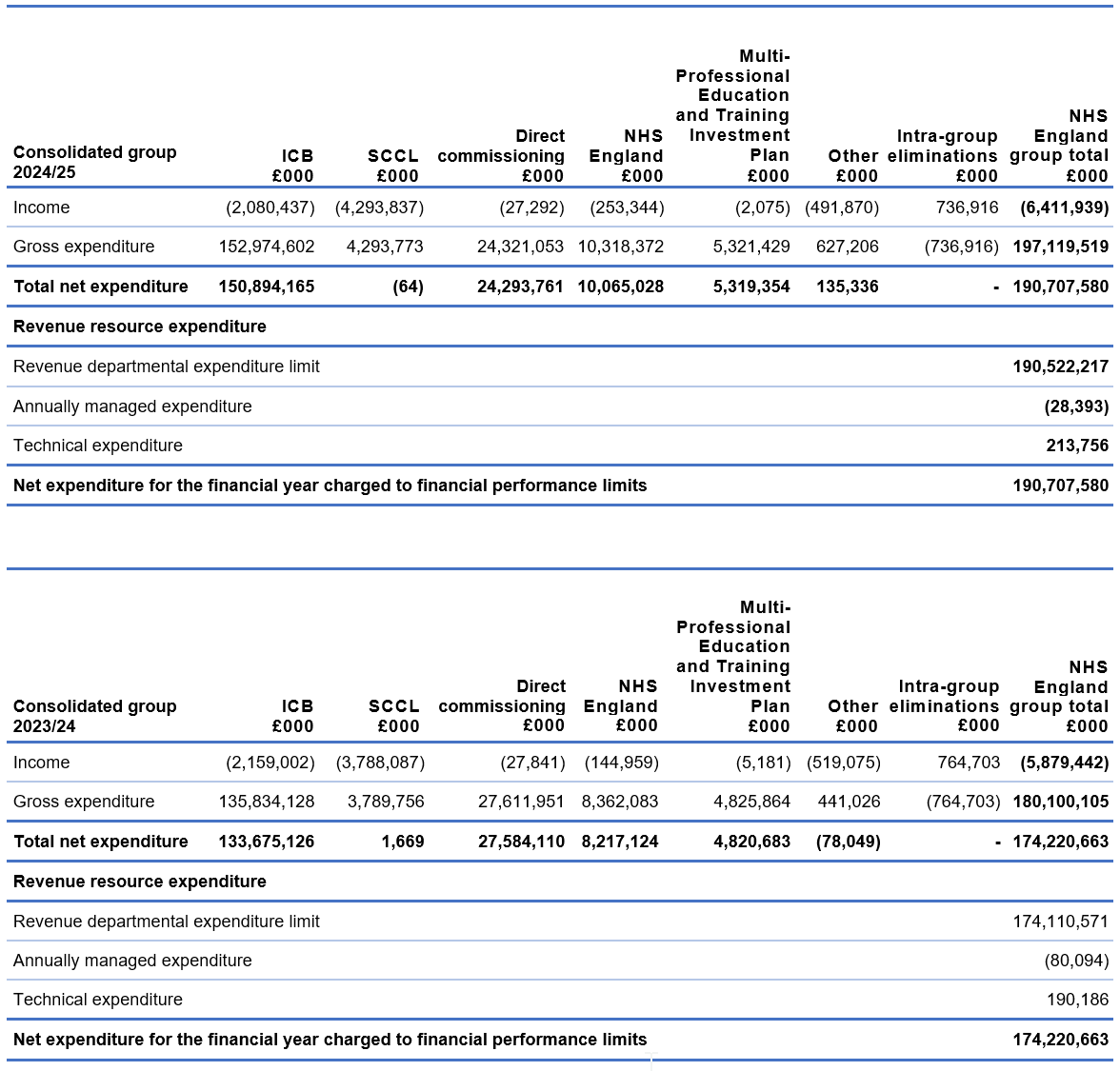Click the 2024/25 group total income (6,411,939)

[x=1064, y=208]
